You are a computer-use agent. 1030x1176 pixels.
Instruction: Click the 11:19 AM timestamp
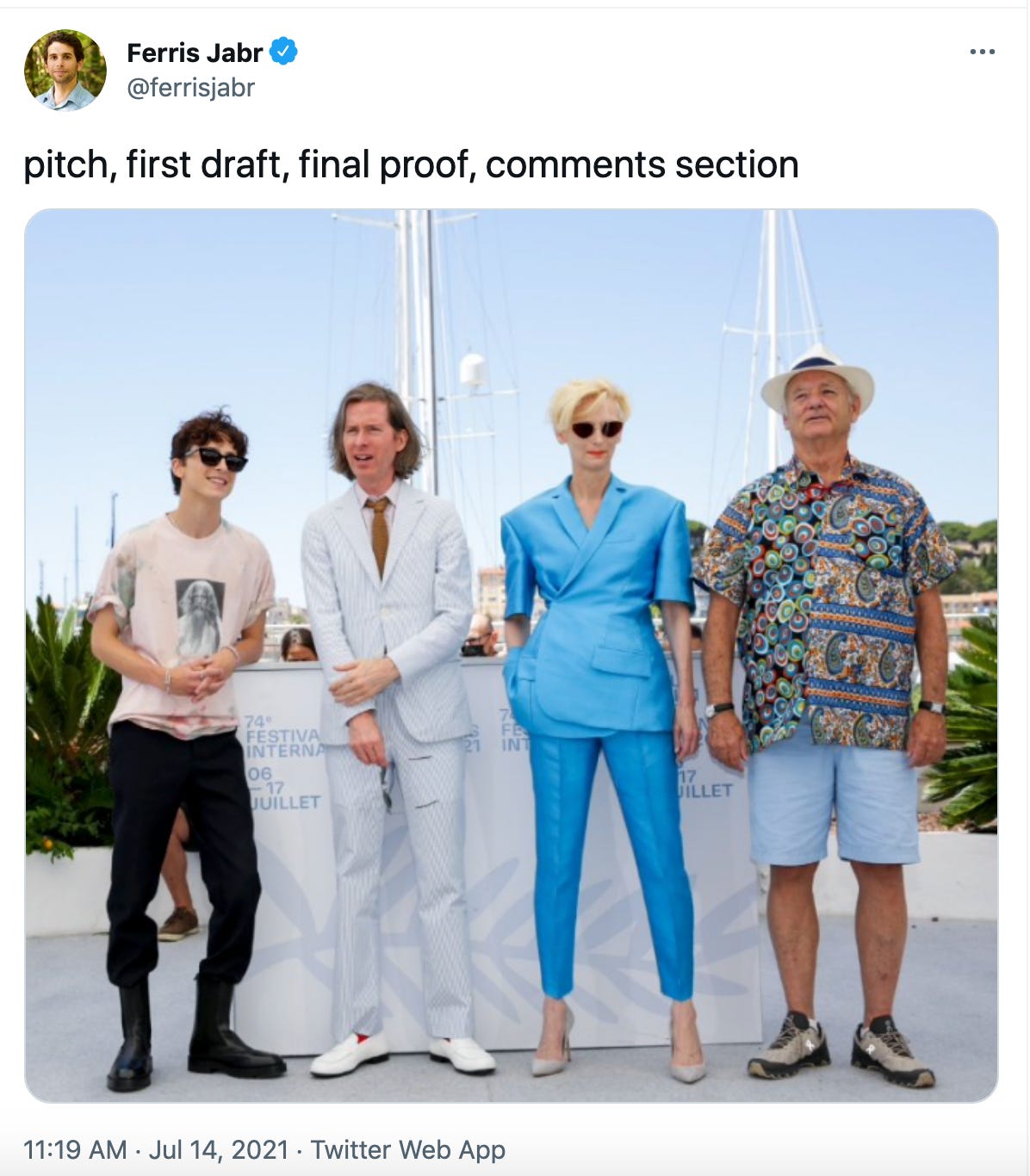pyautogui.click(x=75, y=1149)
